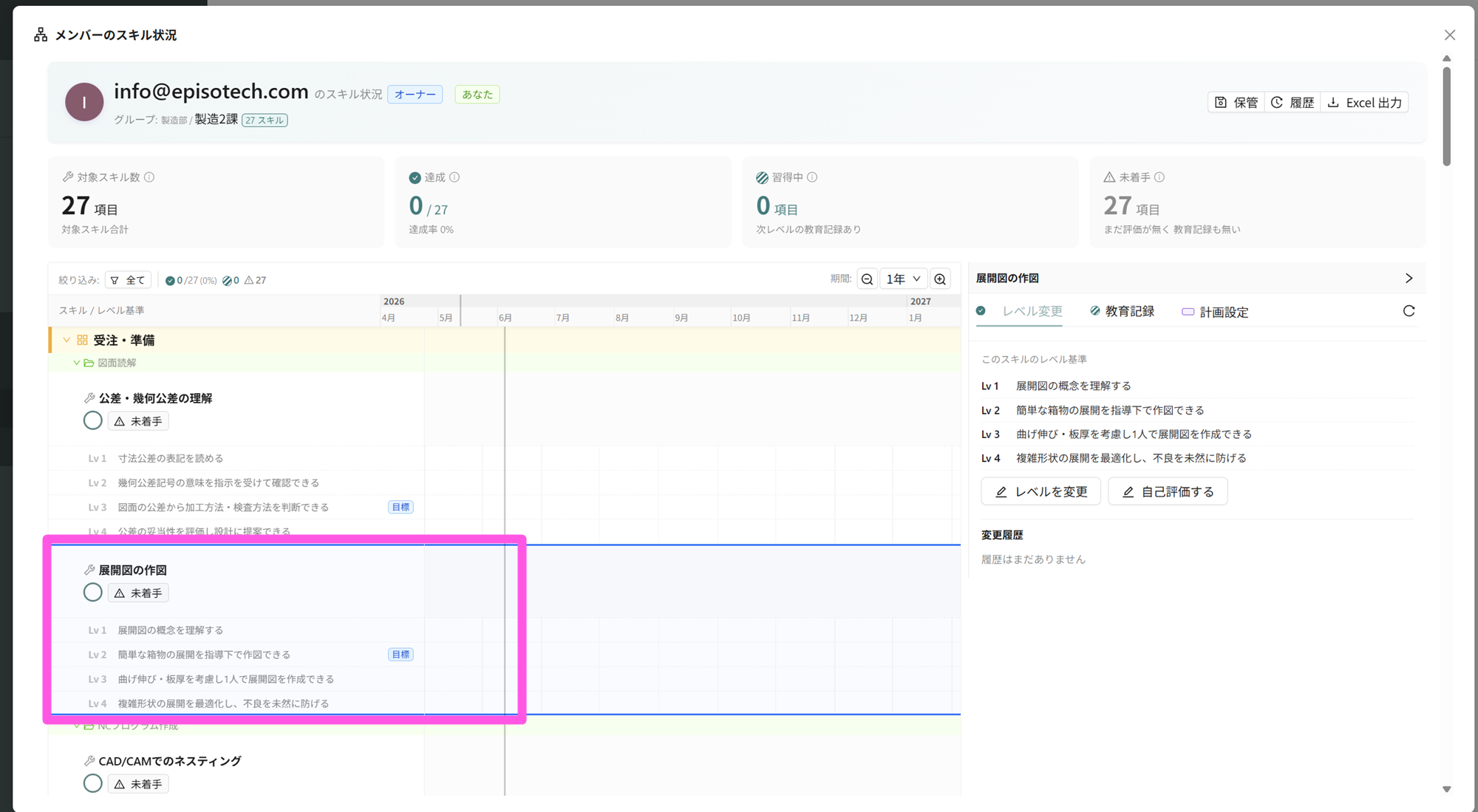Click the folder icon beside 図面読解
Image resolution: width=1478 pixels, height=812 pixels.
tap(89, 363)
